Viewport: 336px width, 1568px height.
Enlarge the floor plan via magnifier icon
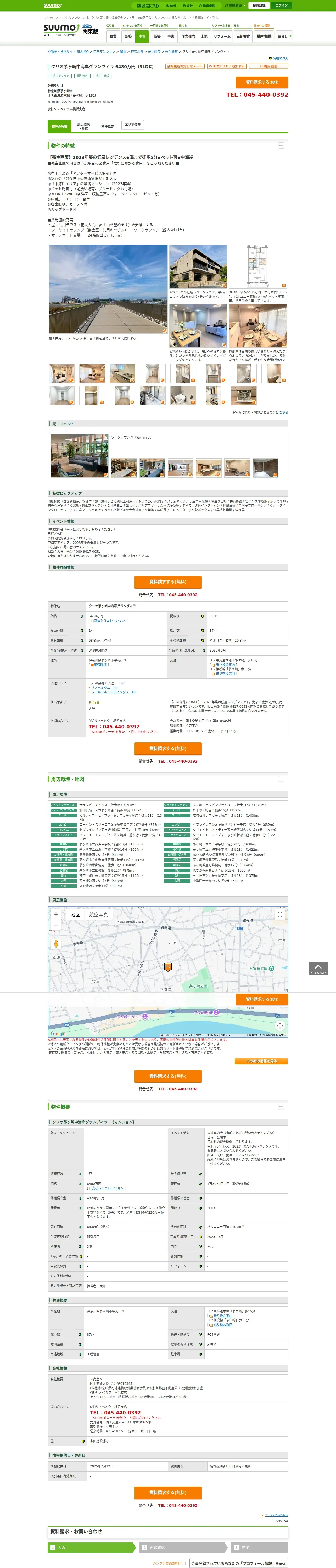tap(284, 285)
